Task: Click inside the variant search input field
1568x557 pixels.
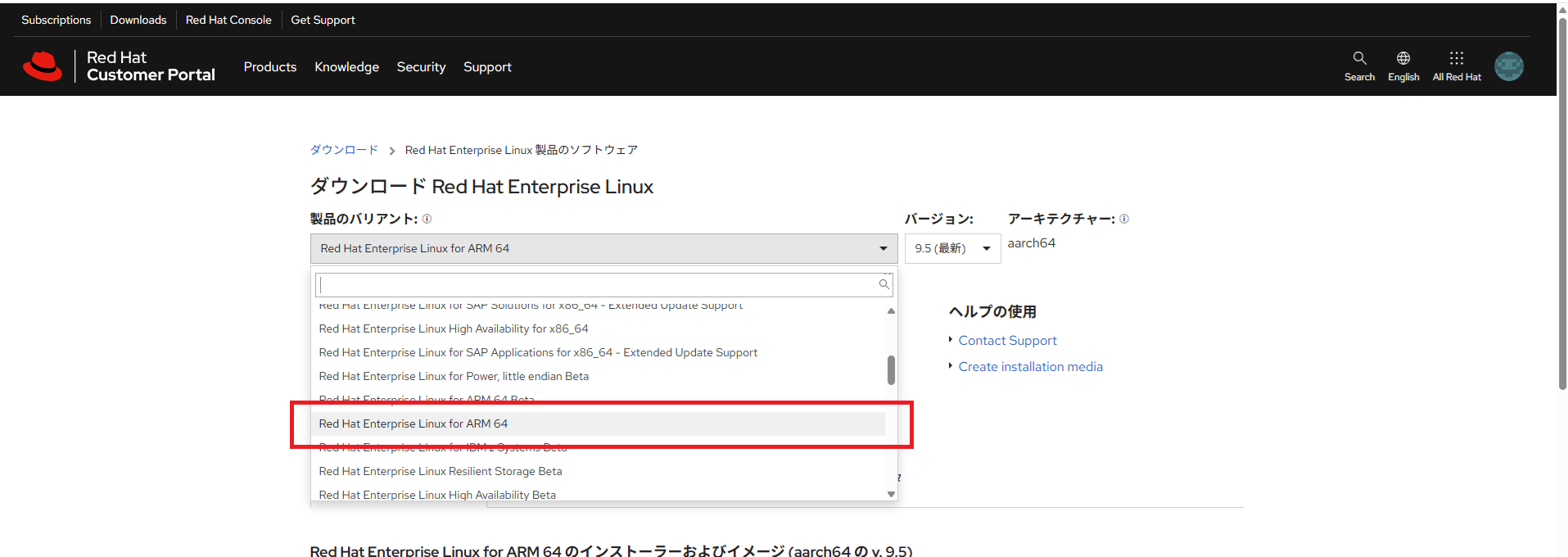Action: [596, 284]
